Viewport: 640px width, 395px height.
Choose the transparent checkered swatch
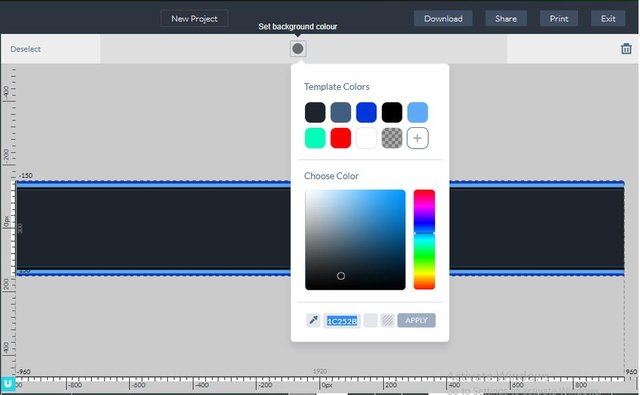(392, 138)
